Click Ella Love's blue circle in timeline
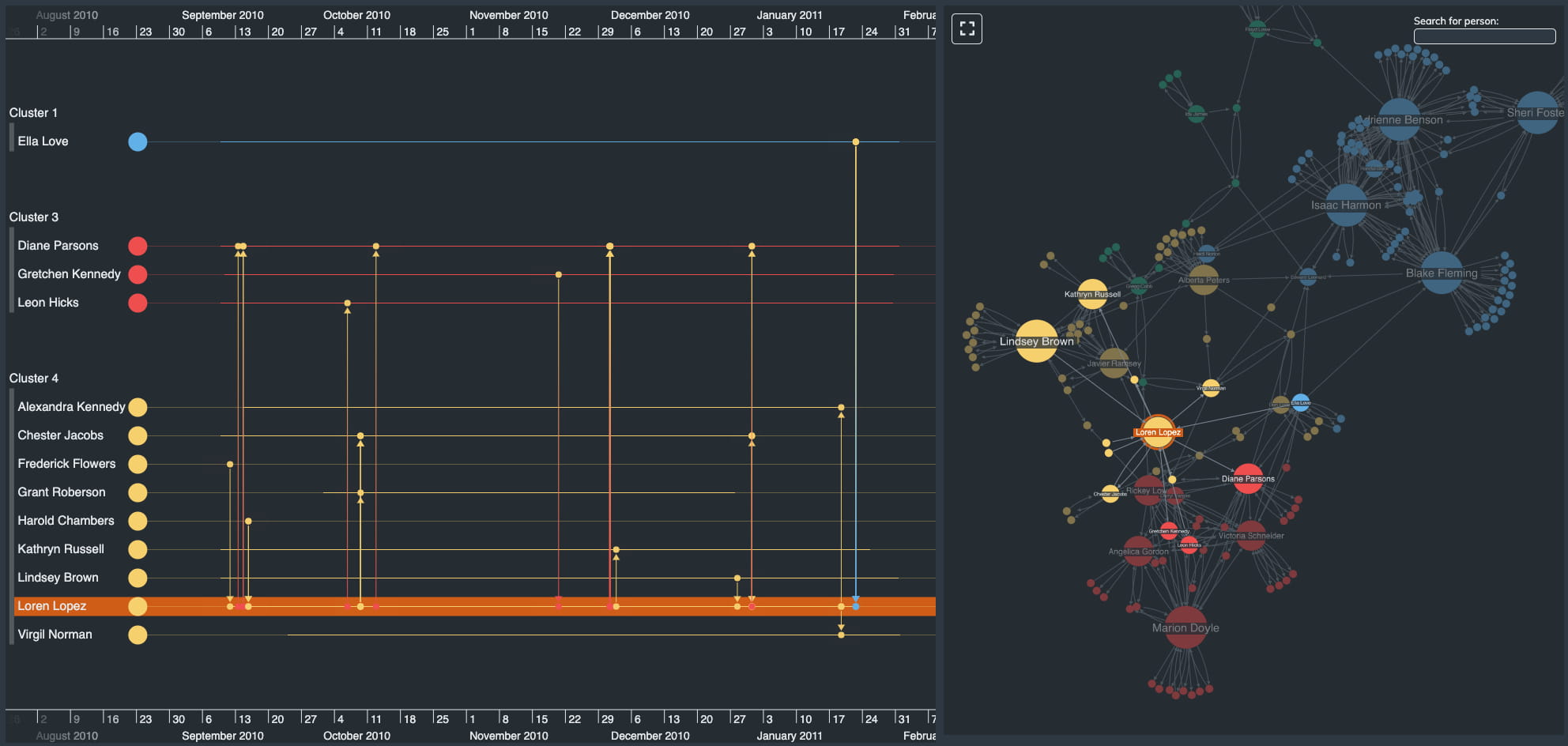The width and height of the screenshot is (1568, 746). (138, 141)
